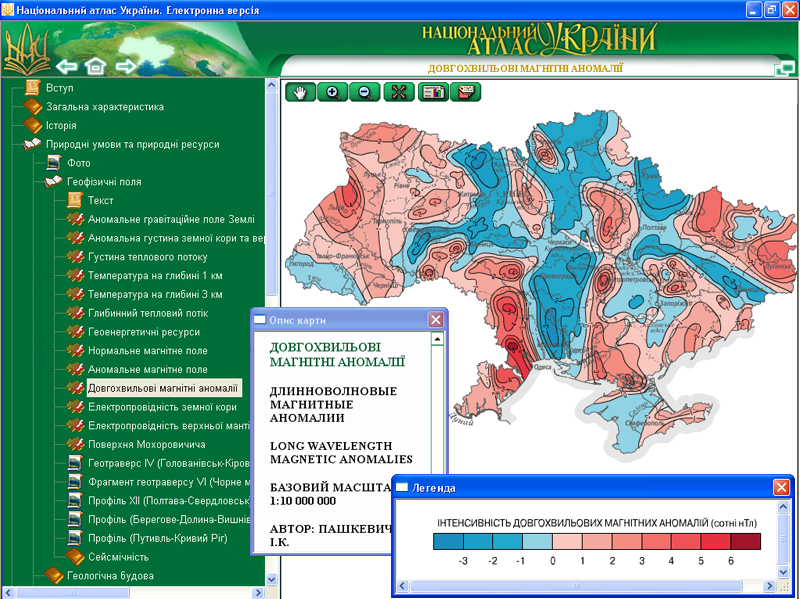Click map icon beside Геоенергетичні ресурси
Viewport: 800px width, 599px height.
click(x=75, y=332)
